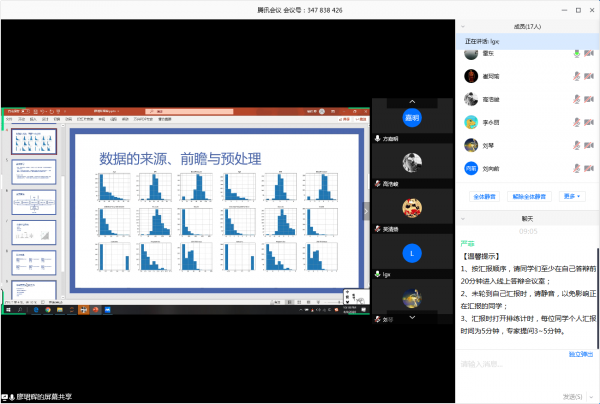Expand the side arrow on shared screen edge
The width and height of the screenshot is (600, 404).
click(366, 211)
